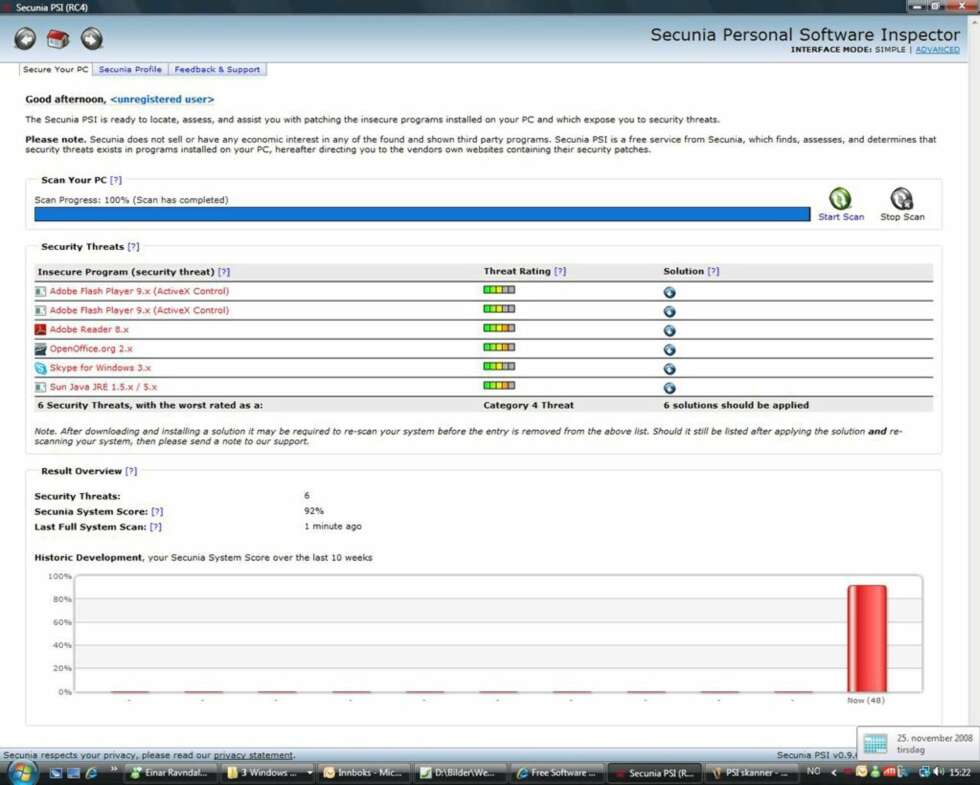Open the solution icon for Skype for Windows
Screen dimensions: 980x785
coord(669,369)
